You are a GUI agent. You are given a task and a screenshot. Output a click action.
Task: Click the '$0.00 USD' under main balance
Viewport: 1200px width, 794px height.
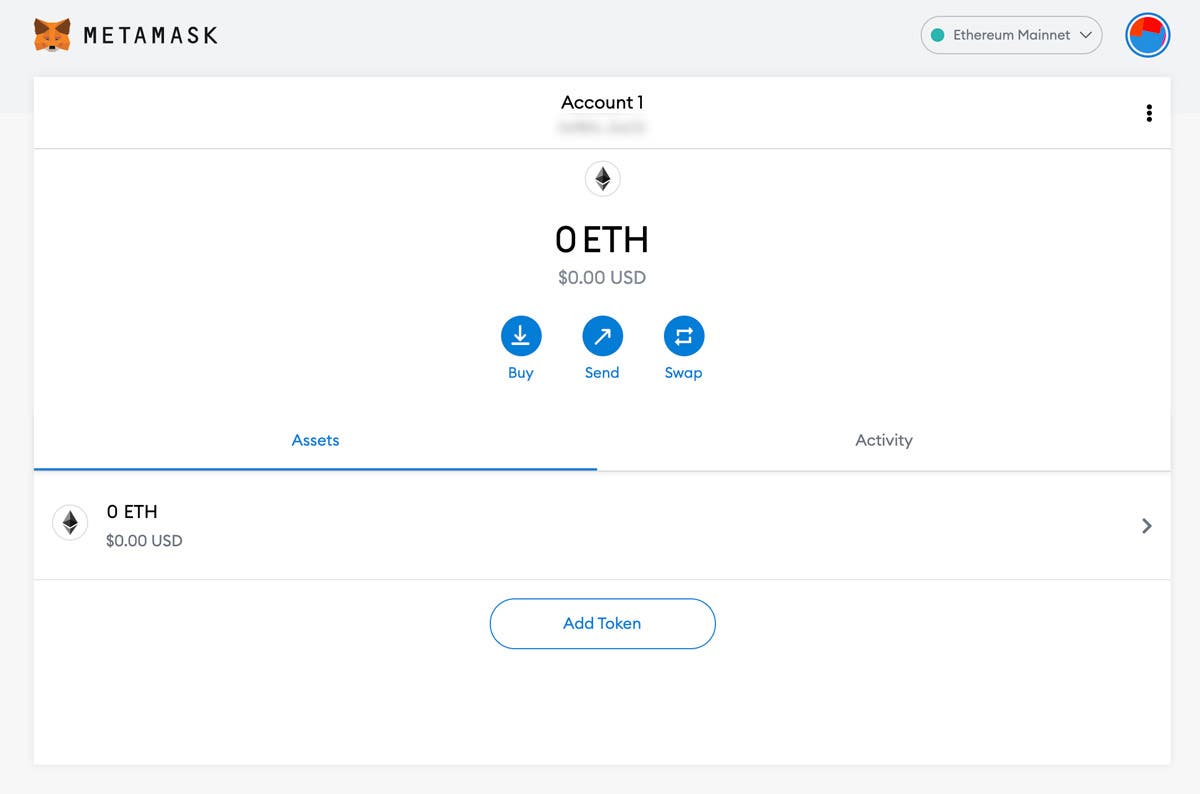(x=602, y=277)
